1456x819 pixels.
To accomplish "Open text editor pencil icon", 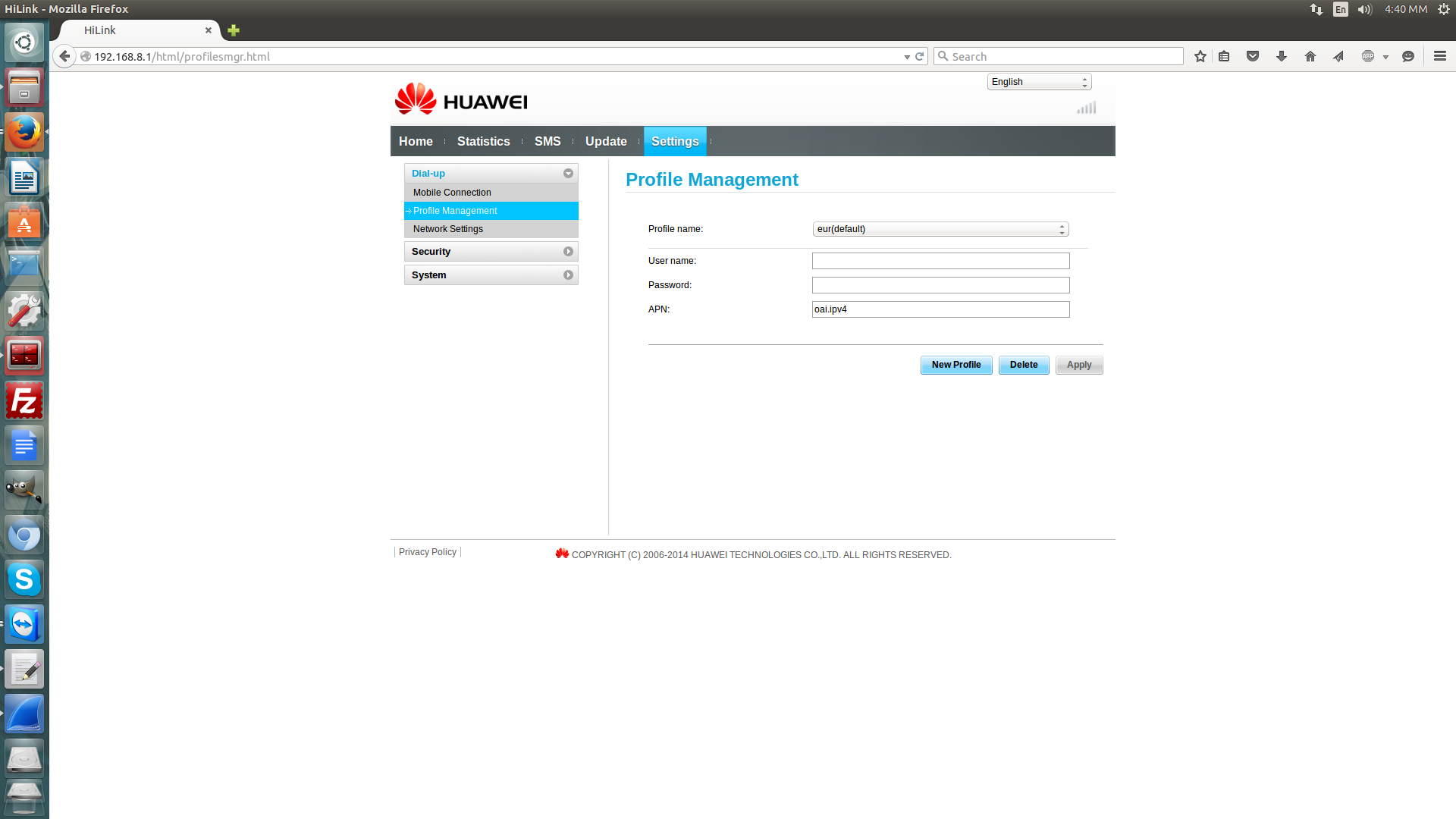I will pyautogui.click(x=24, y=669).
